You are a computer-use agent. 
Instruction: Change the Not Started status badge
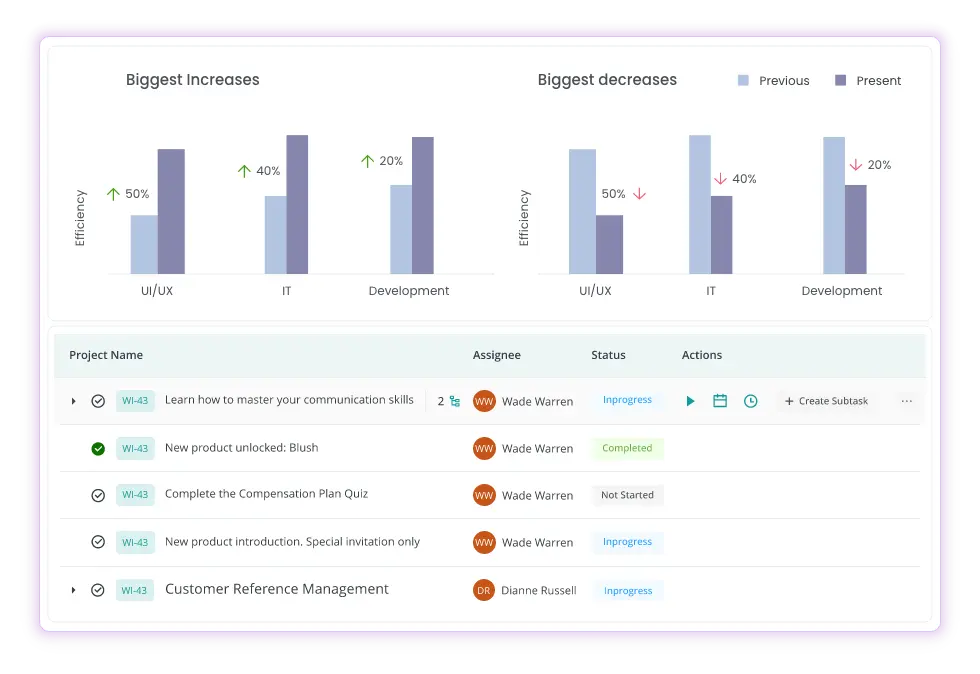click(x=628, y=495)
